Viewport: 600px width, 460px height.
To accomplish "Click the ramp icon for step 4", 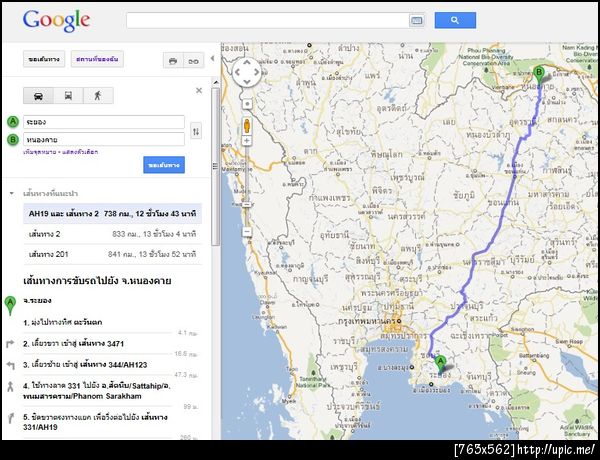I will tap(10, 387).
